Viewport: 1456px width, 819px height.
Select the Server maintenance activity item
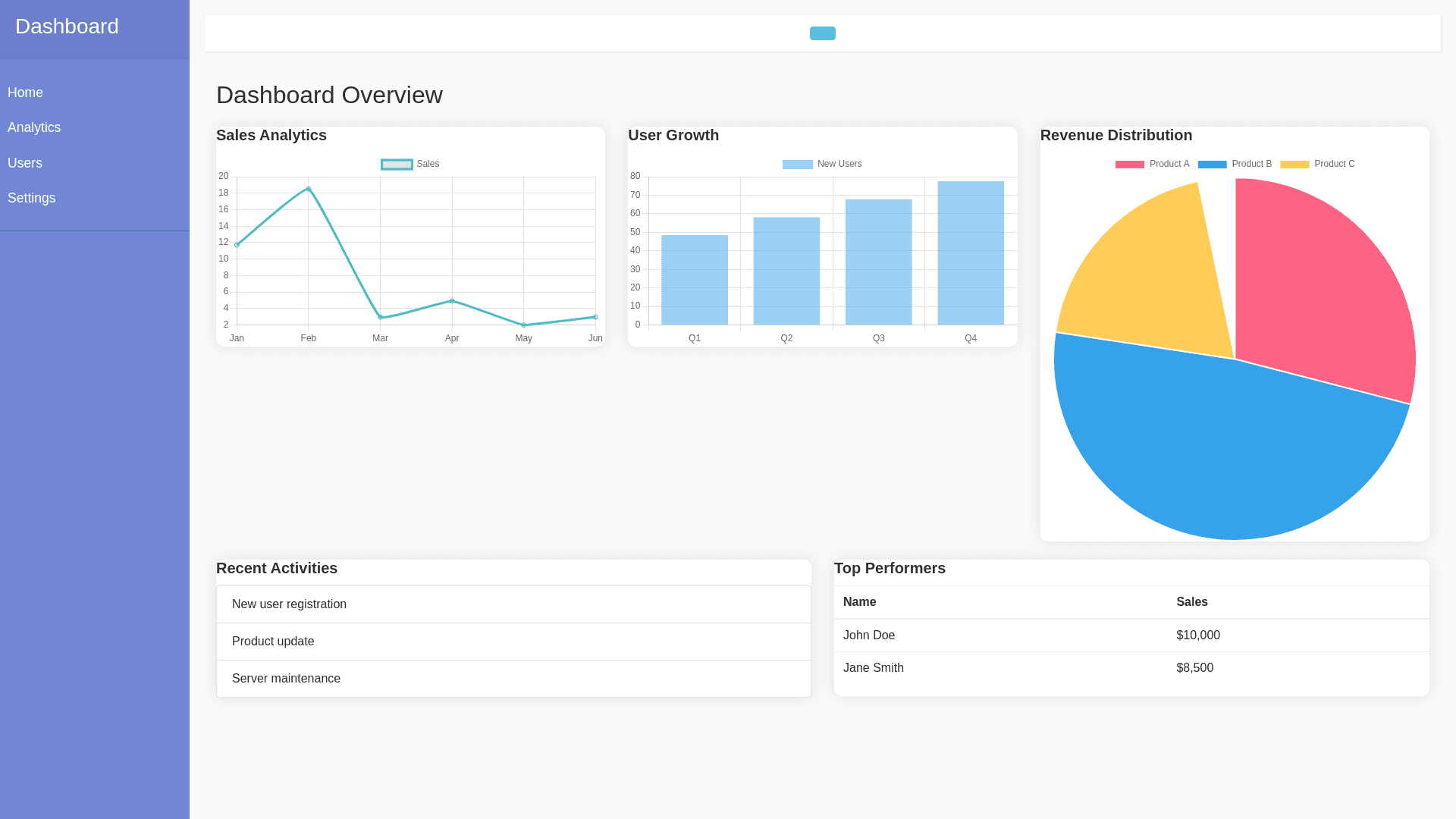286,679
